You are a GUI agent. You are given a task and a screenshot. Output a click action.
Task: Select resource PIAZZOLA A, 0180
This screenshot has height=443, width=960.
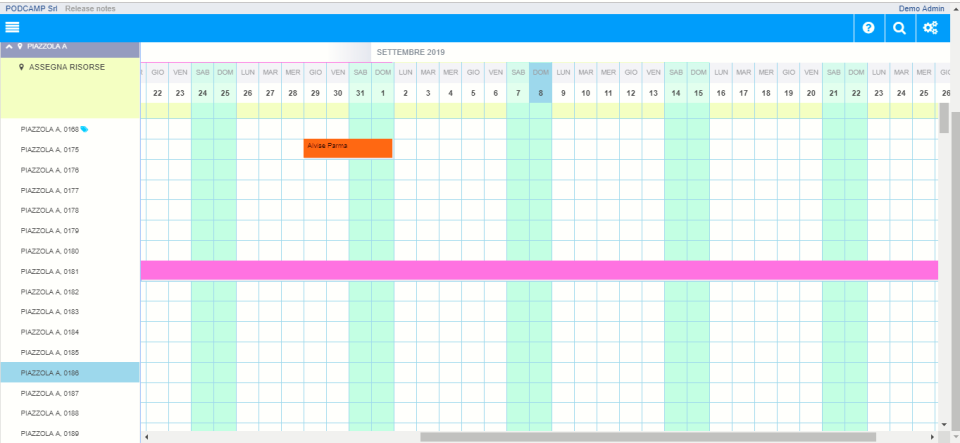click(50, 251)
